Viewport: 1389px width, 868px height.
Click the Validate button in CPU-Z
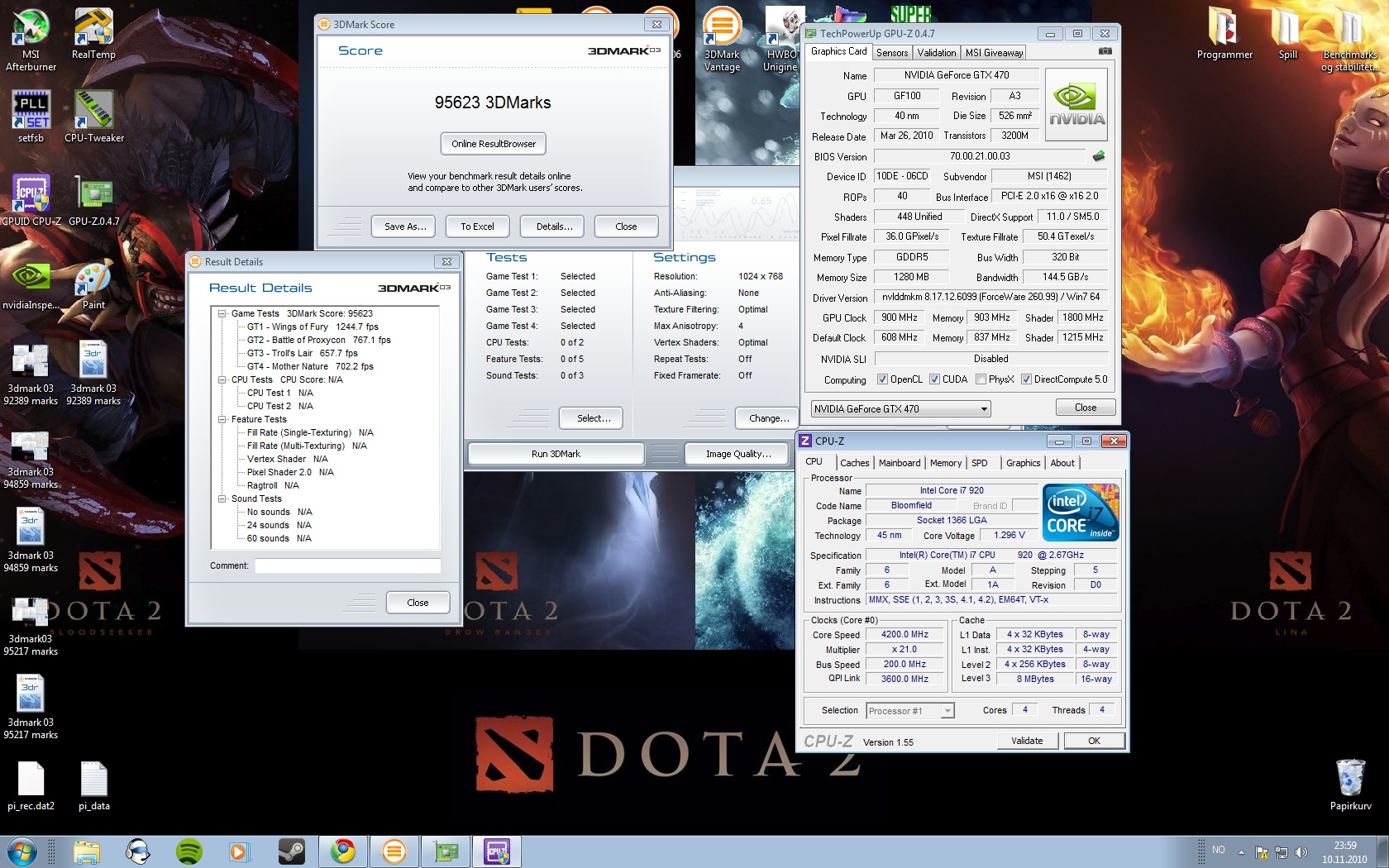pos(1027,741)
